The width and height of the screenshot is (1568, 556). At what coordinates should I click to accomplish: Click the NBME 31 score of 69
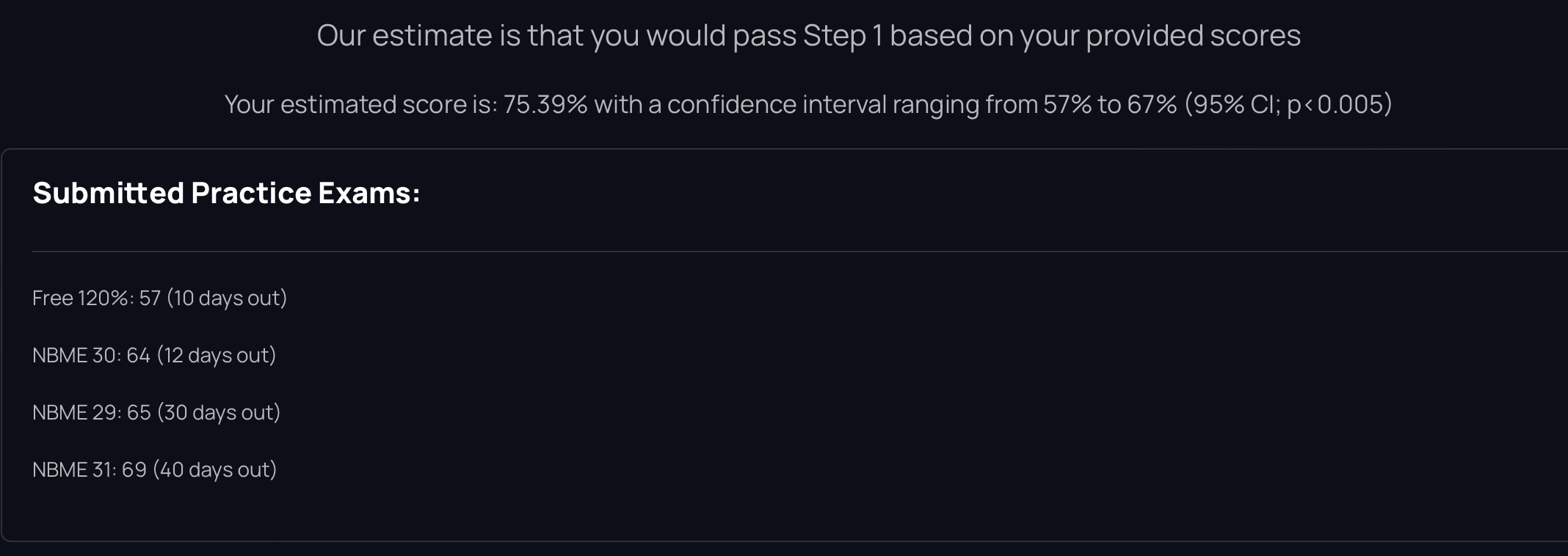[134, 469]
